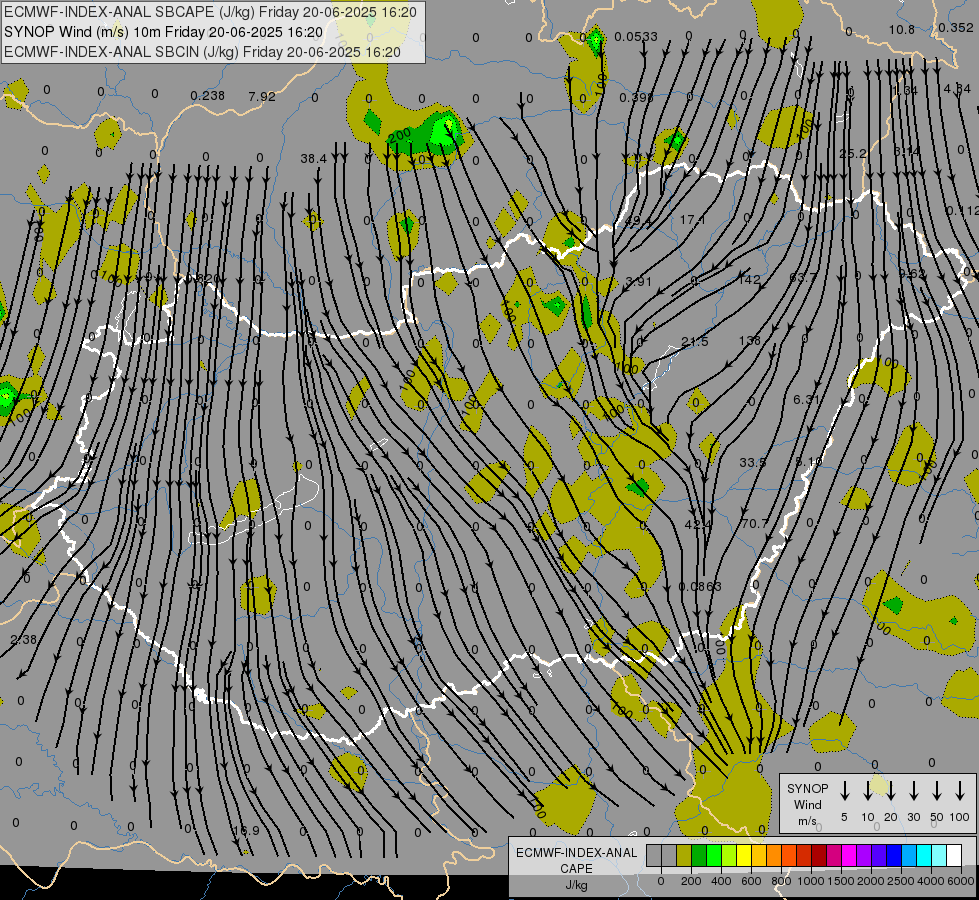The image size is (979, 900).
Task: Click the ECMWF-INDEX-ANAL legend title
Action: click(x=577, y=853)
